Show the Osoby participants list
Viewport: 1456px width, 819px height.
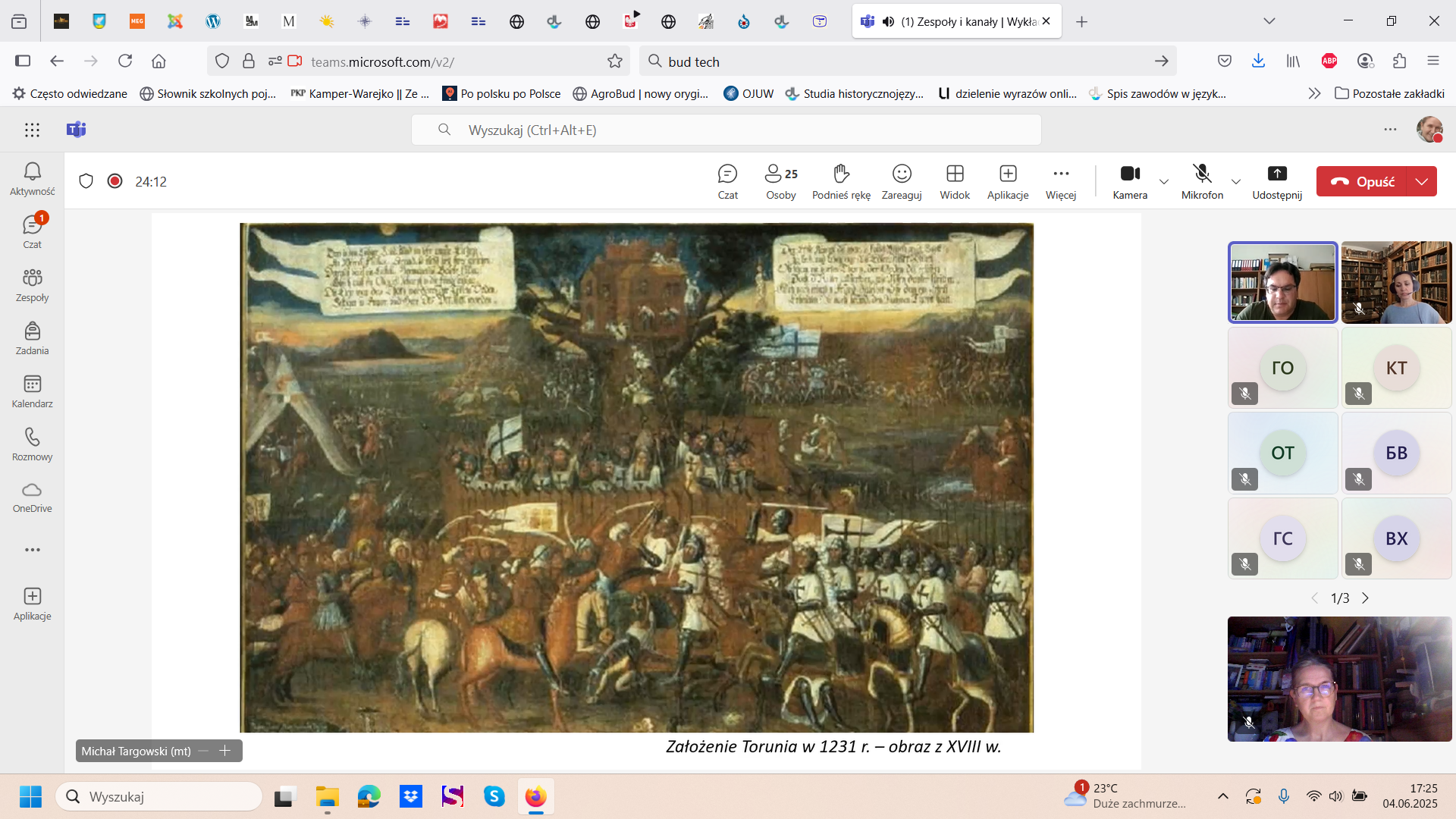point(780,182)
